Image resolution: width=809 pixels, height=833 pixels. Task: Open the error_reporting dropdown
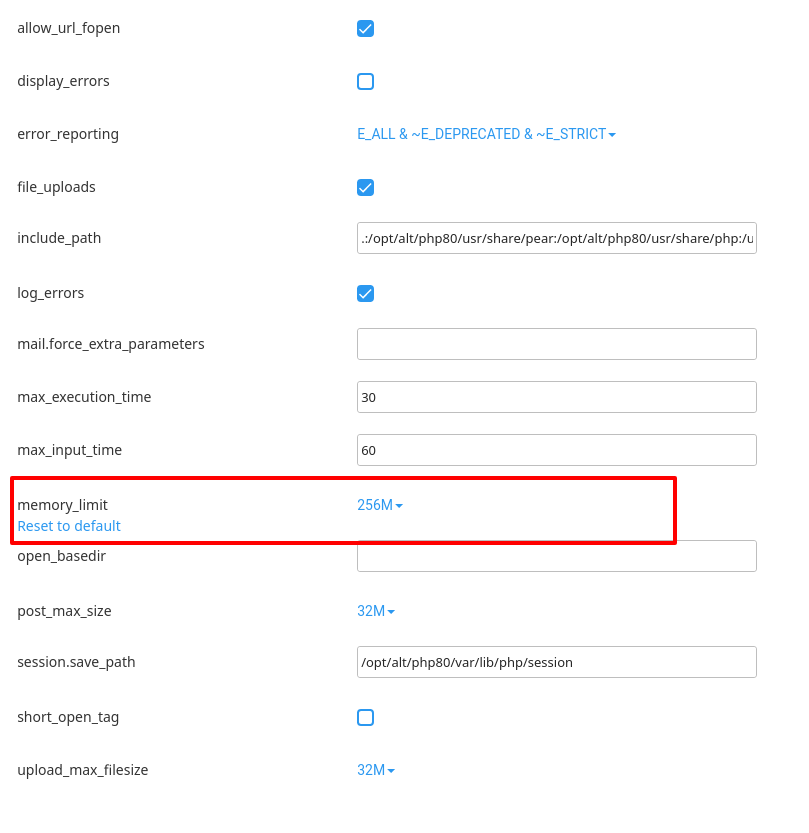[x=486, y=134]
